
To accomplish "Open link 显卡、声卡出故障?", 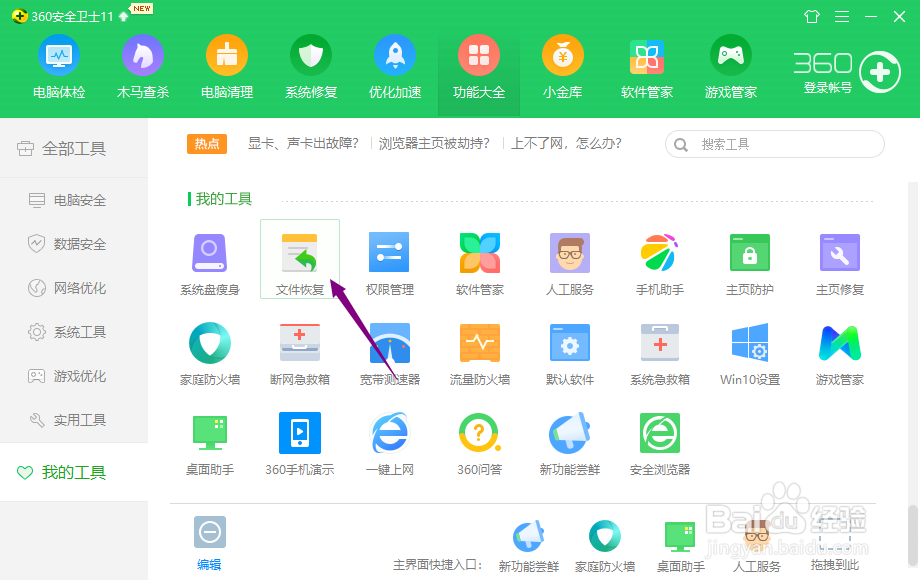I will 303,144.
